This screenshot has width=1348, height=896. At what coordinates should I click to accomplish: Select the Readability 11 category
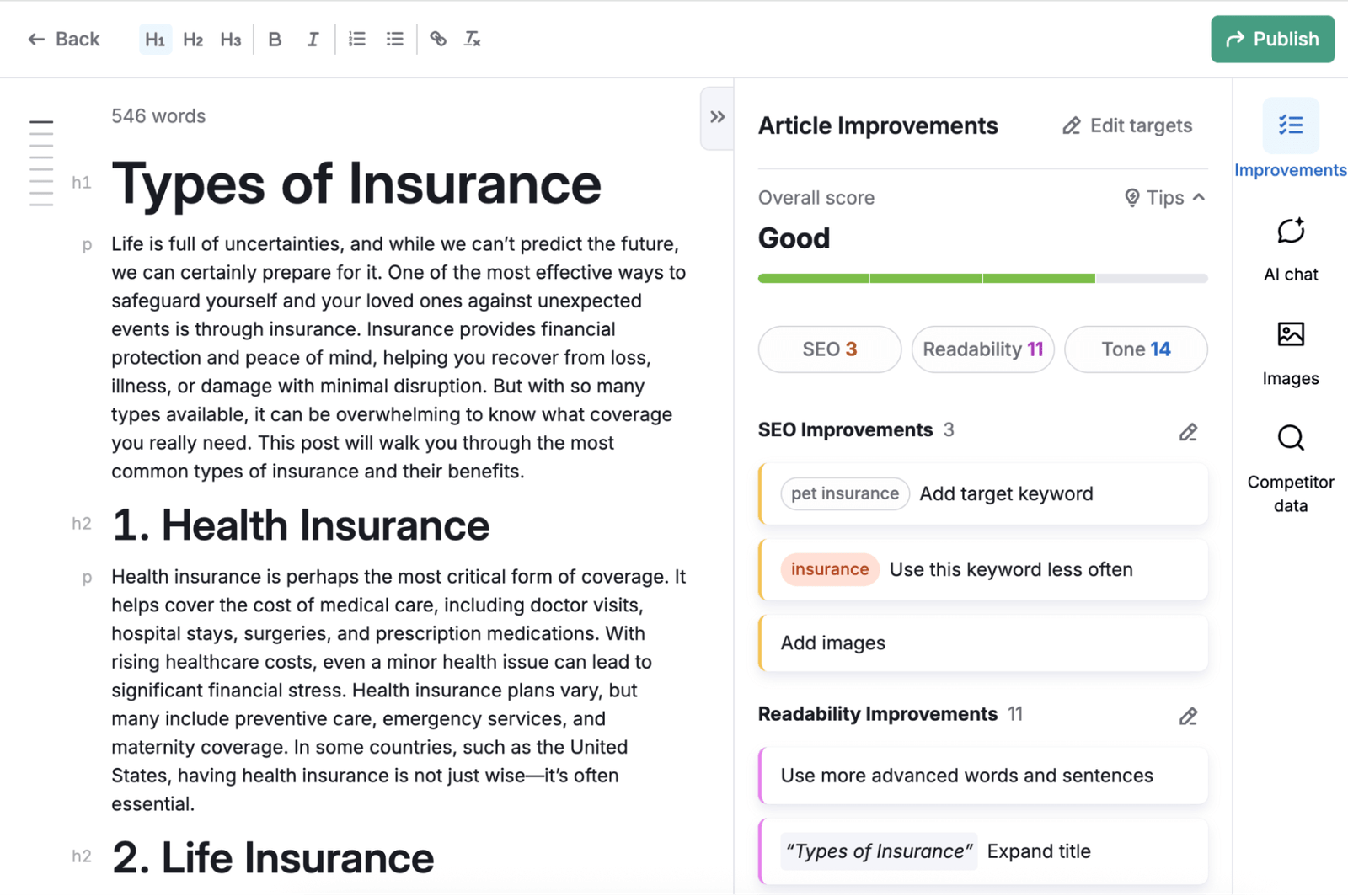[982, 349]
